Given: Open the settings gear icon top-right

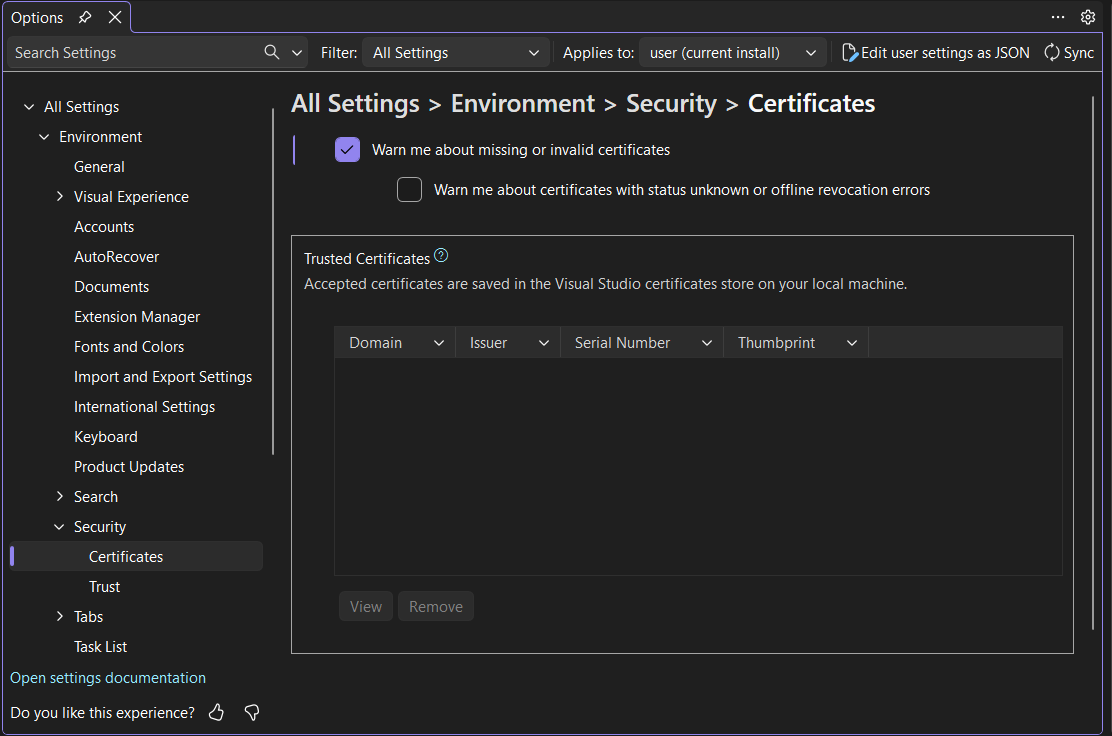Looking at the screenshot, I should coord(1088,17).
